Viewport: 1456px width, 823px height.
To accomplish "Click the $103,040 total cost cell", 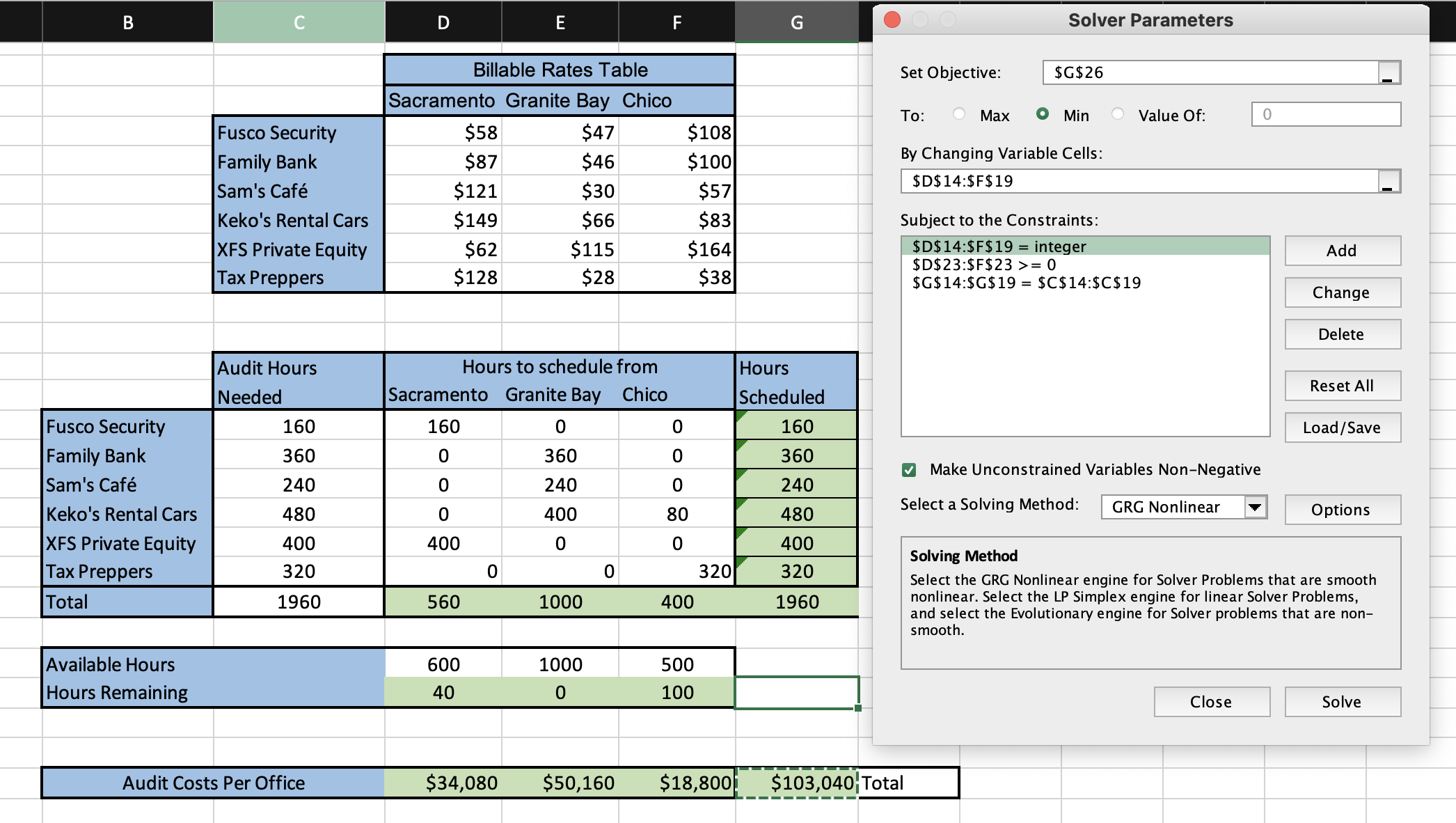I will point(797,783).
